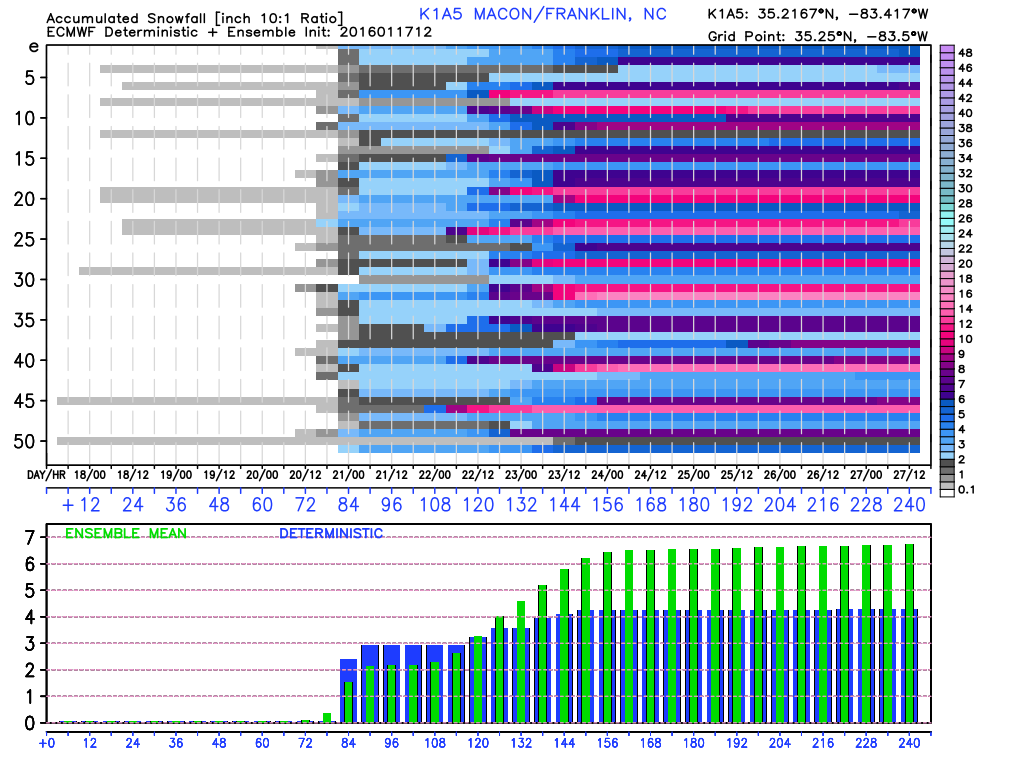Click the small "+0" hour label under the bar chart

point(47,743)
